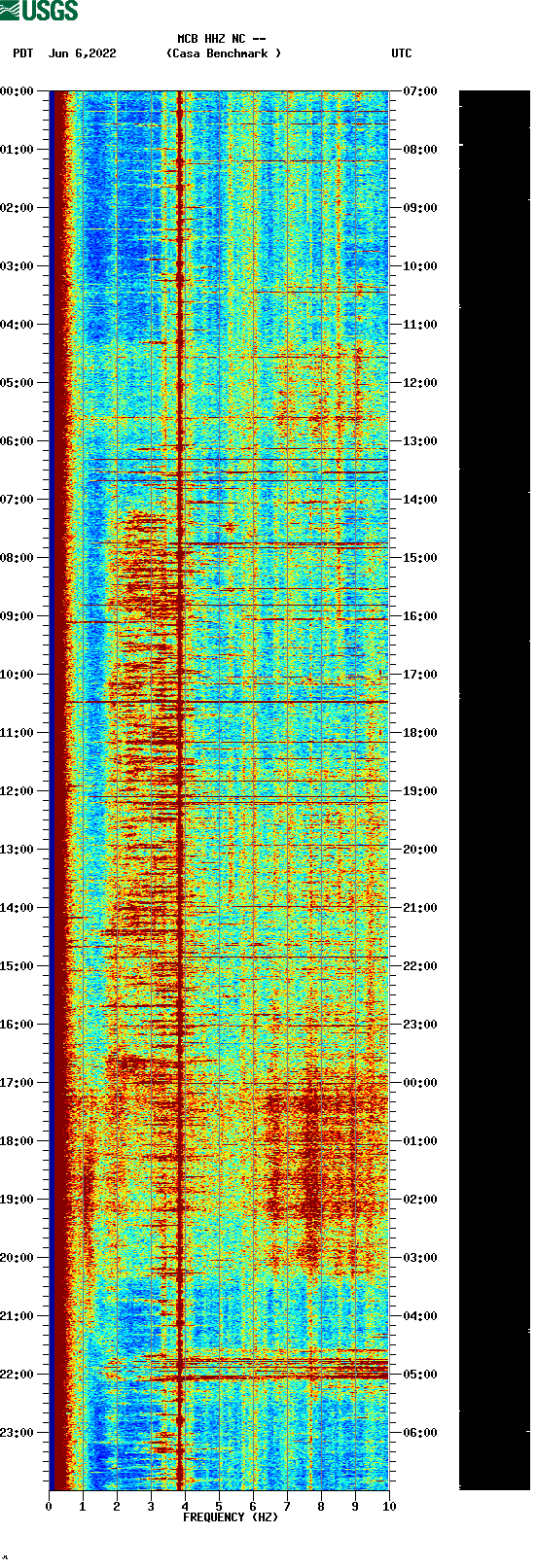
Task: Click the 07:00 PDT time label
Action: tap(18, 500)
